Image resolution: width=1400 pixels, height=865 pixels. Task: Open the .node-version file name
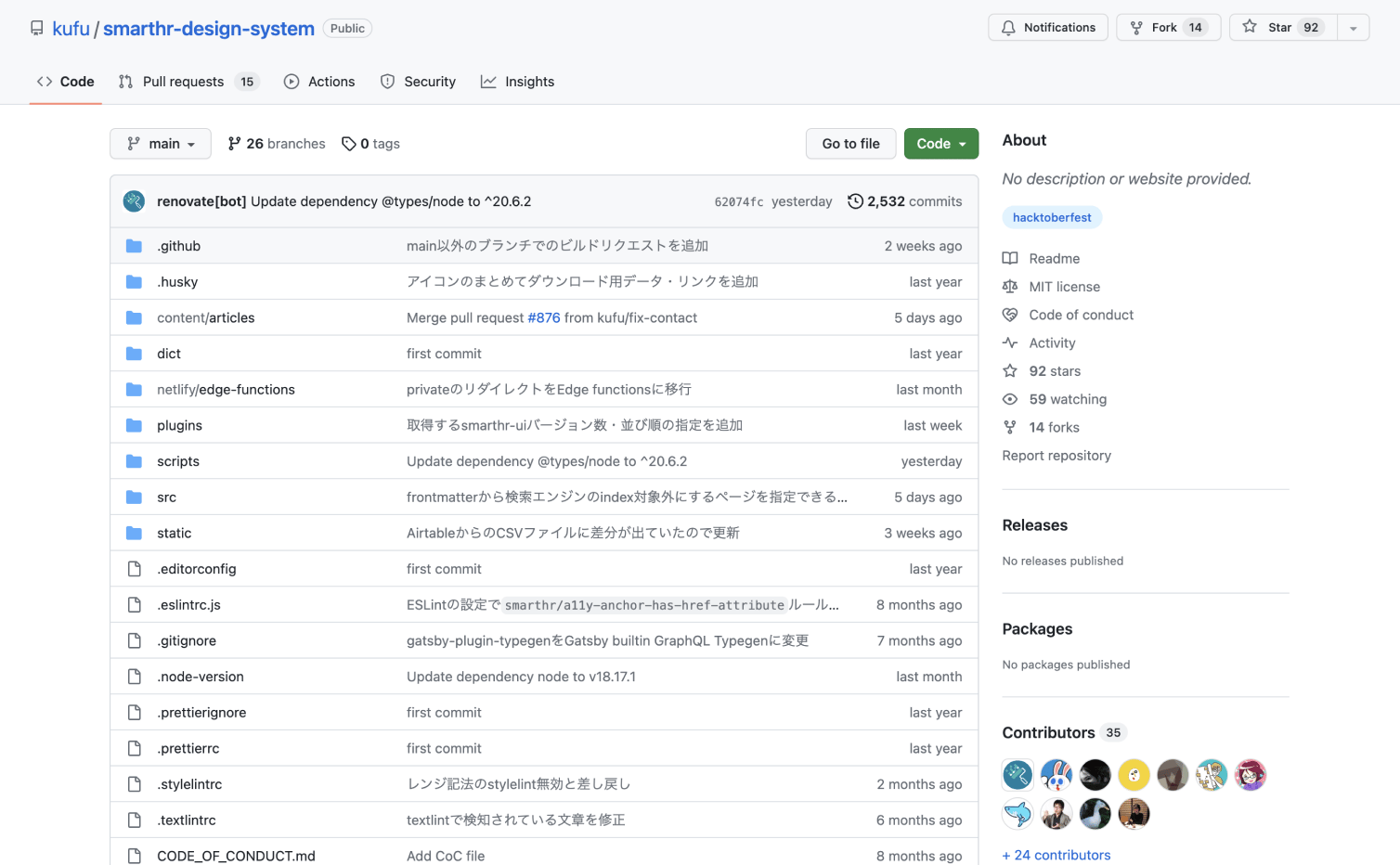click(201, 677)
